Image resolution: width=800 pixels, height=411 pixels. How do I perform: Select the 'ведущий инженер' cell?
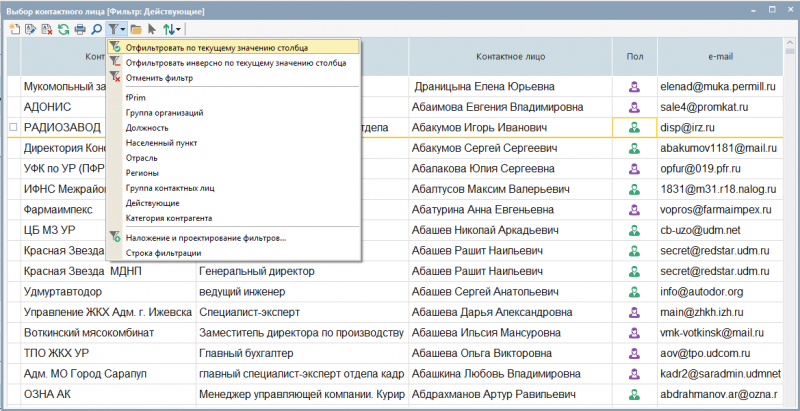pyautogui.click(x=302, y=292)
